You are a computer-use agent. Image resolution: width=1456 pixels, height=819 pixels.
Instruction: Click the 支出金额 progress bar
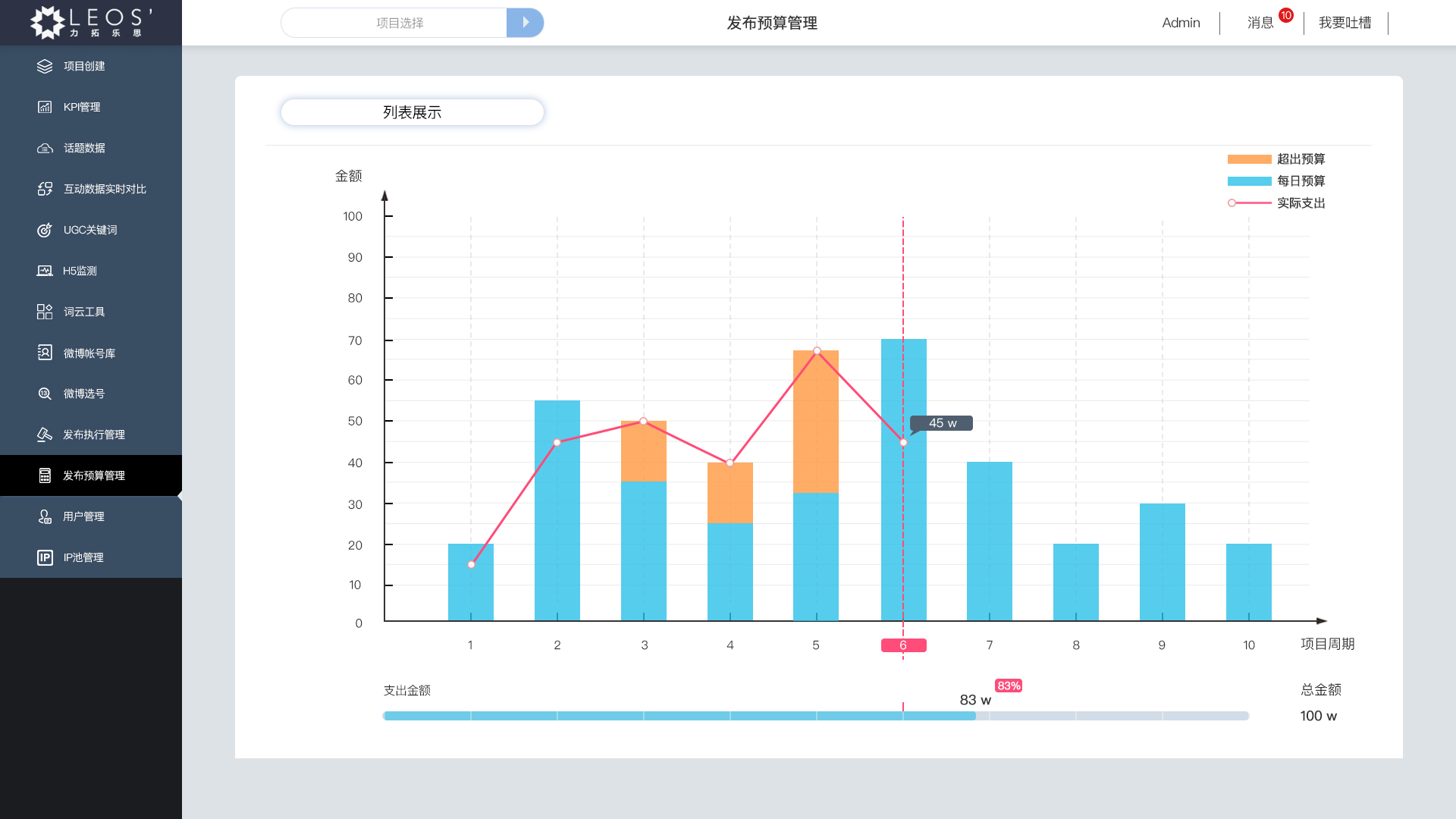coord(816,716)
